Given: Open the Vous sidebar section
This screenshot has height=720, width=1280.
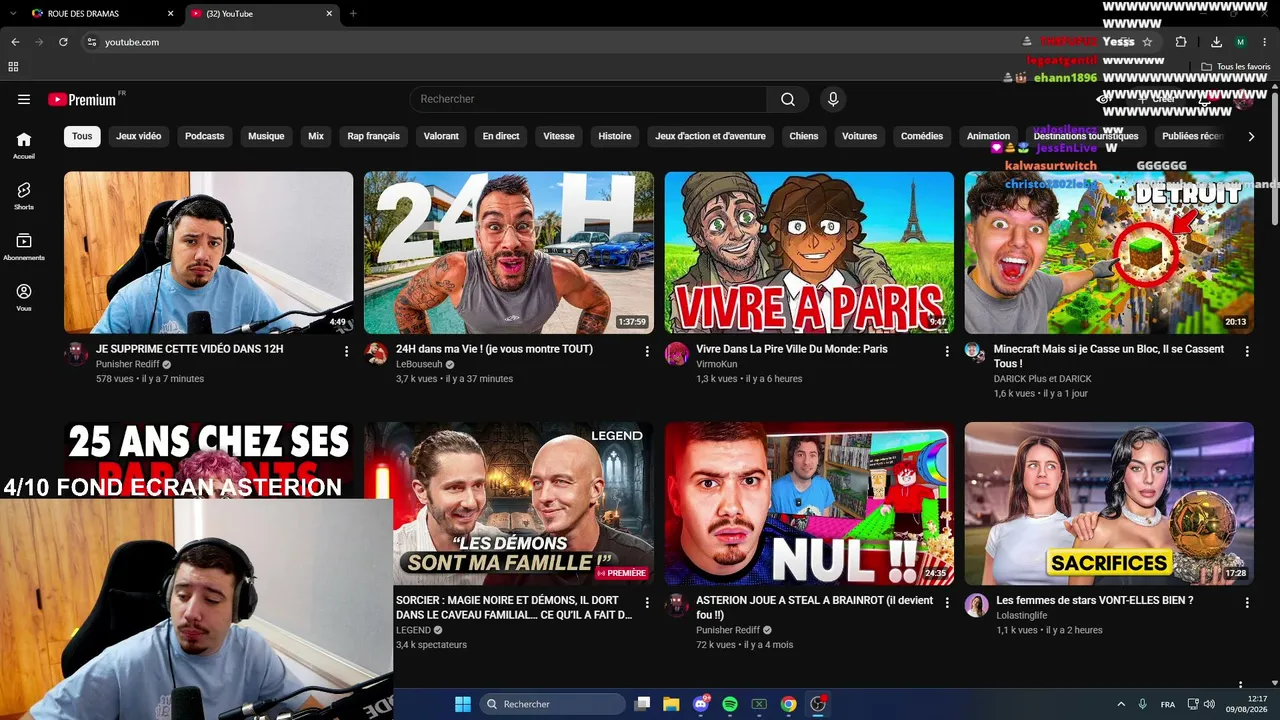Looking at the screenshot, I should 24,297.
